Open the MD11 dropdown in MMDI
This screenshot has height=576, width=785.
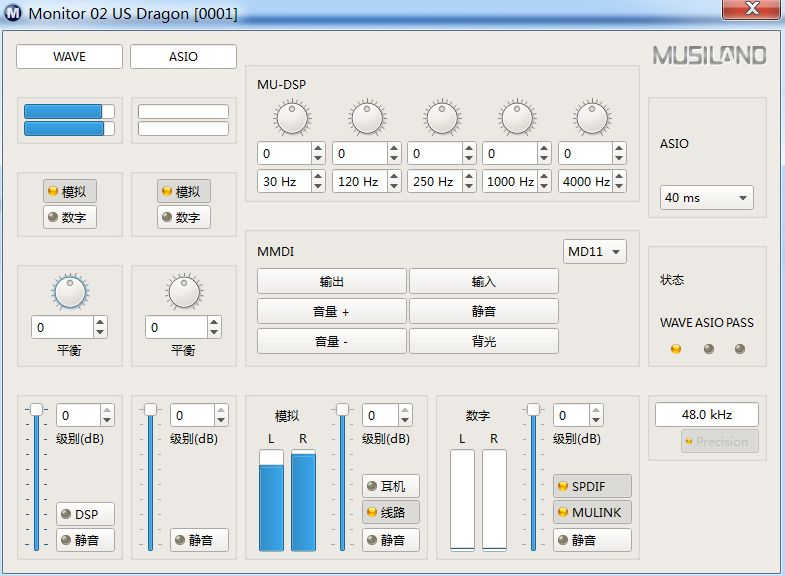pyautogui.click(x=595, y=252)
